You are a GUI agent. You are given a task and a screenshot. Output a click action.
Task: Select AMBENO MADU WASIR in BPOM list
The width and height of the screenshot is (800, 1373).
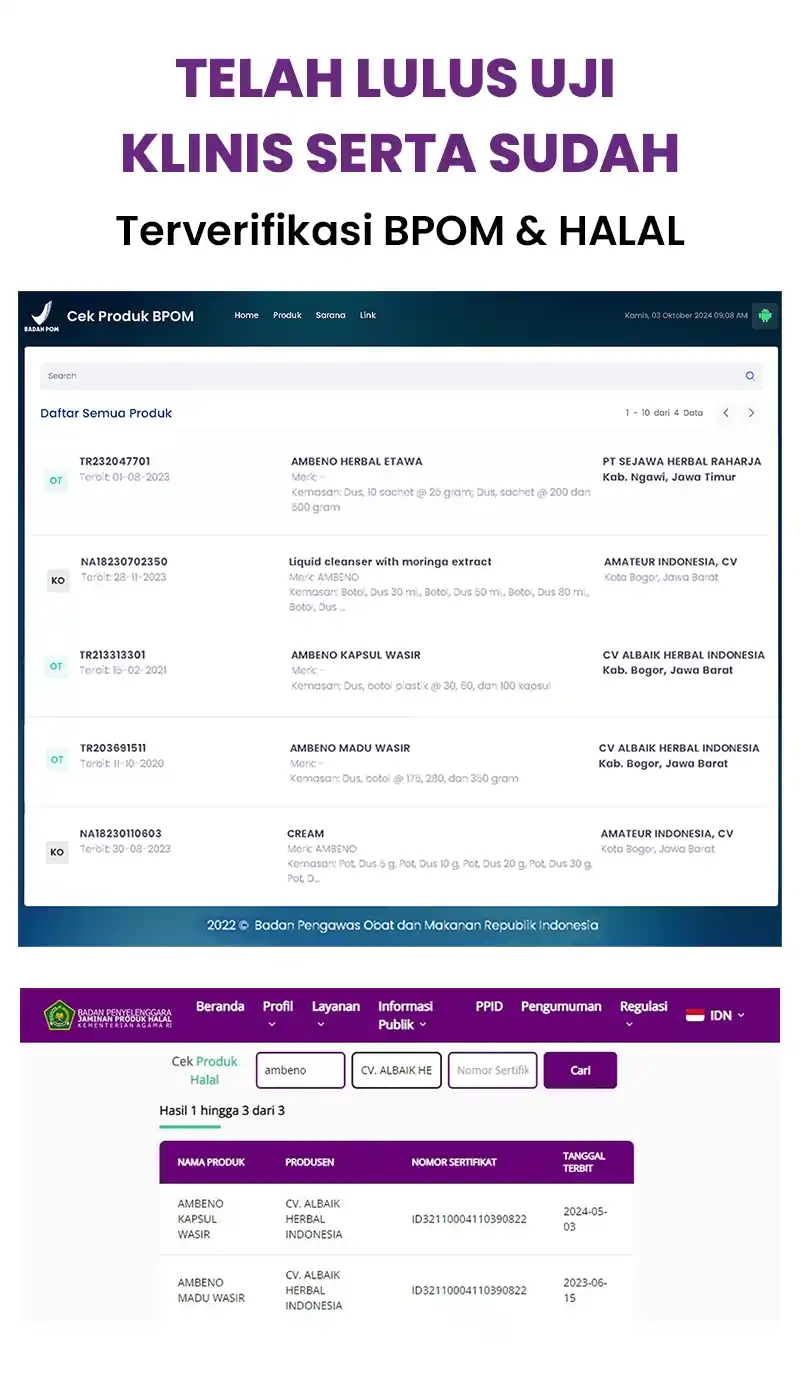[x=350, y=748]
